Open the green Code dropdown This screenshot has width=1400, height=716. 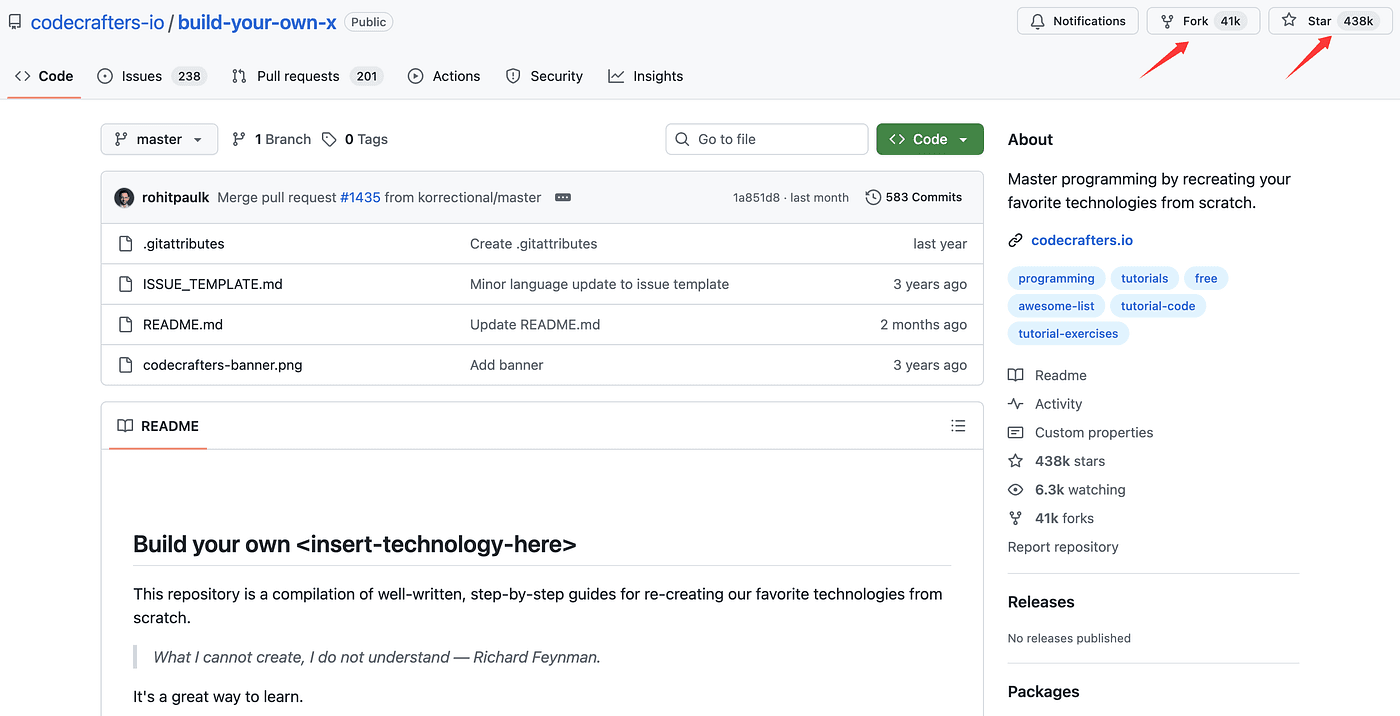coord(929,139)
